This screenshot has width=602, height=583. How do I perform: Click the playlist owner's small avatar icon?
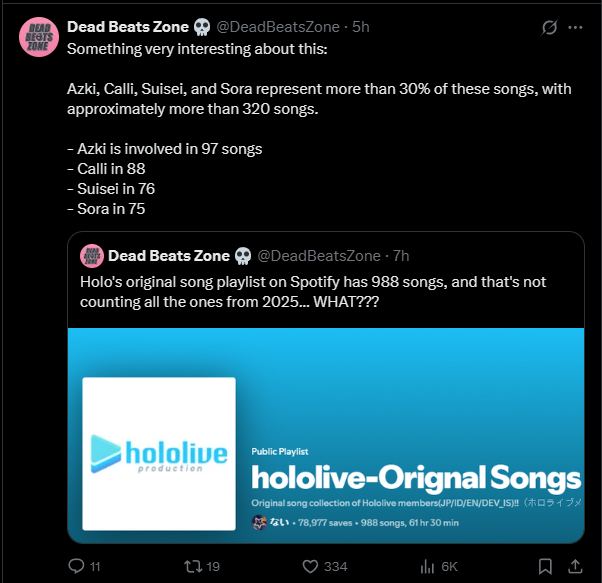tap(259, 522)
